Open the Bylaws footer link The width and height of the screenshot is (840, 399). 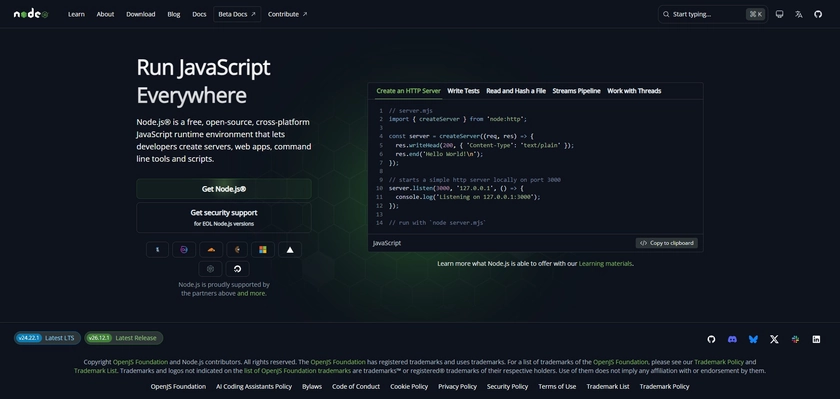[x=312, y=386]
